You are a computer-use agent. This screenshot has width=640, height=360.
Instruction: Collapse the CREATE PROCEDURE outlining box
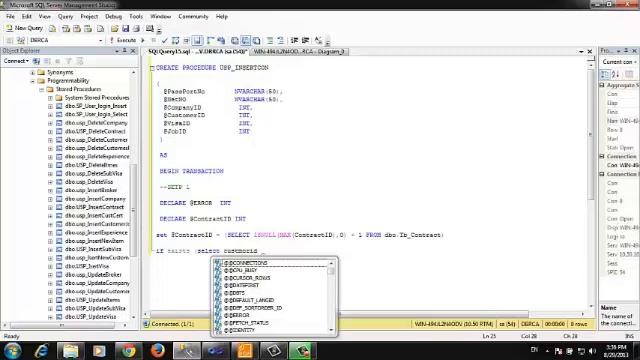[152, 68]
